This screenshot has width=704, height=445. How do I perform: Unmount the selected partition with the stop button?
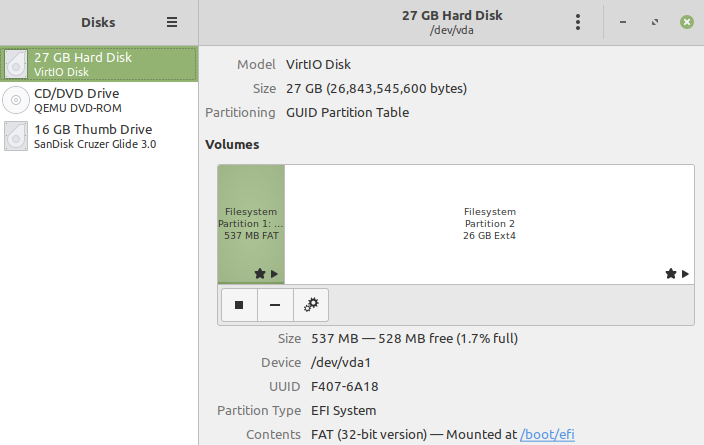pos(239,305)
